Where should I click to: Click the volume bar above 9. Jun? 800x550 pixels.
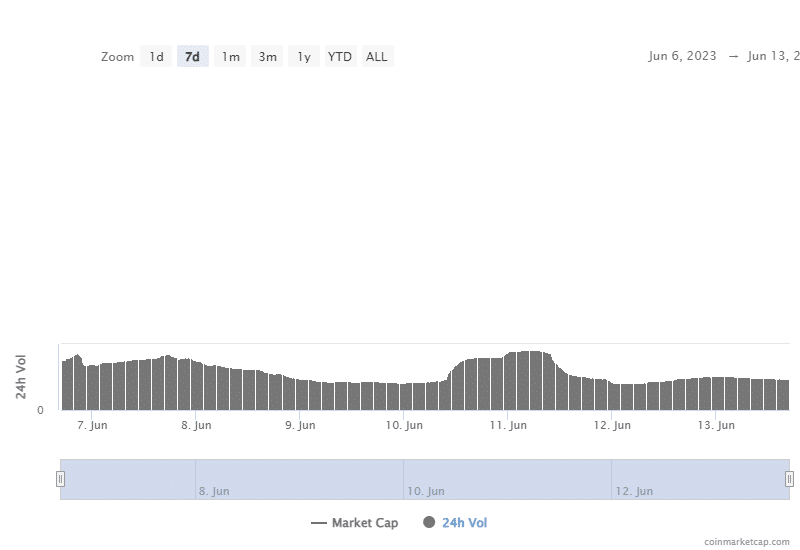click(301, 394)
